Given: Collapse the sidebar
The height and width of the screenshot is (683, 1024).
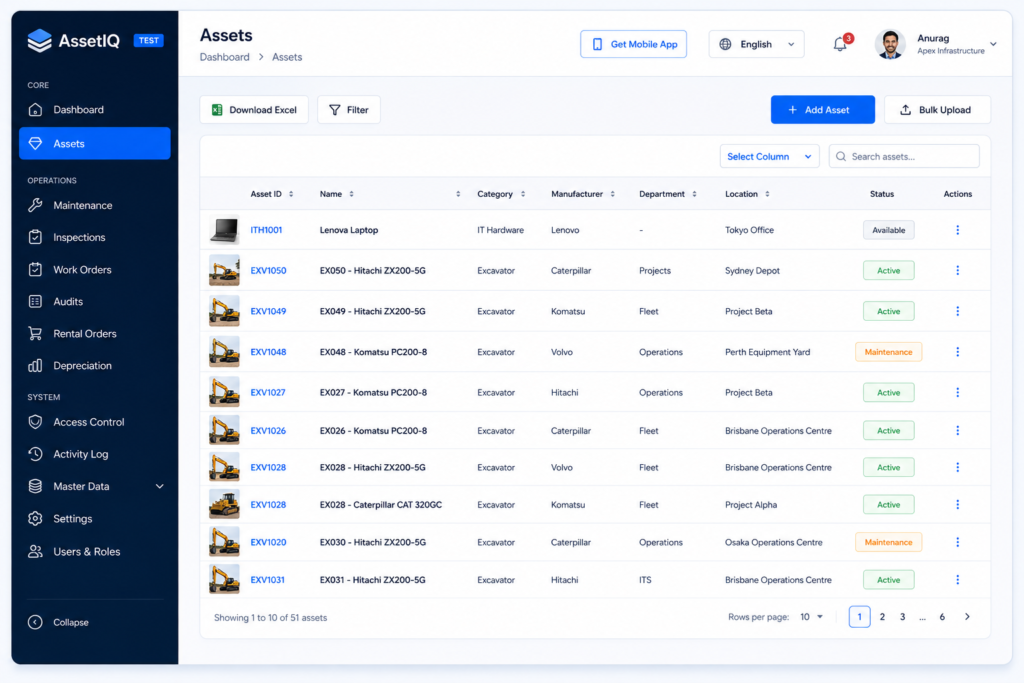Looking at the screenshot, I should (x=59, y=622).
